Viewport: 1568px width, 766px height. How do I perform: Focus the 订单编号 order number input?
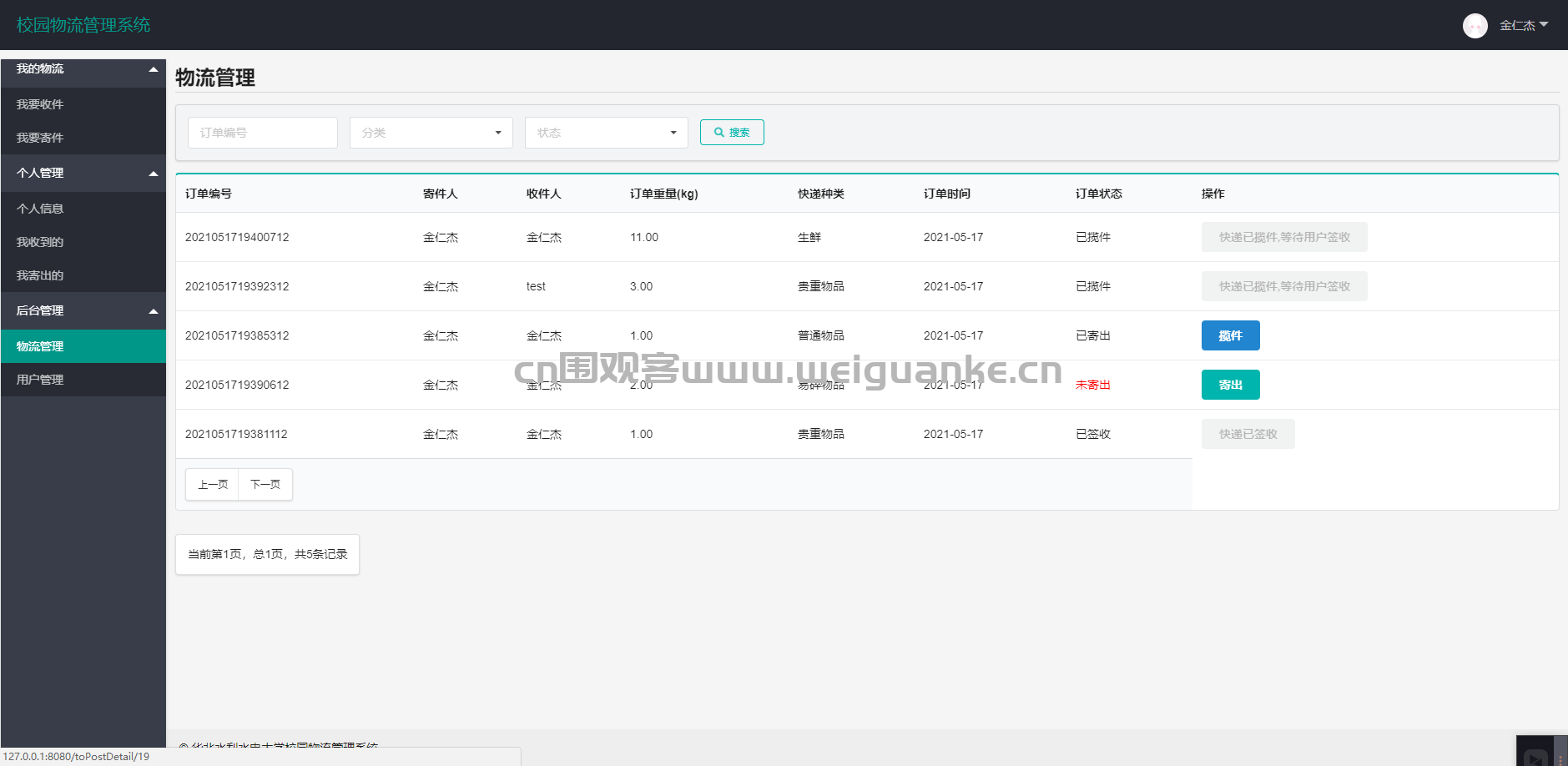pyautogui.click(x=262, y=133)
